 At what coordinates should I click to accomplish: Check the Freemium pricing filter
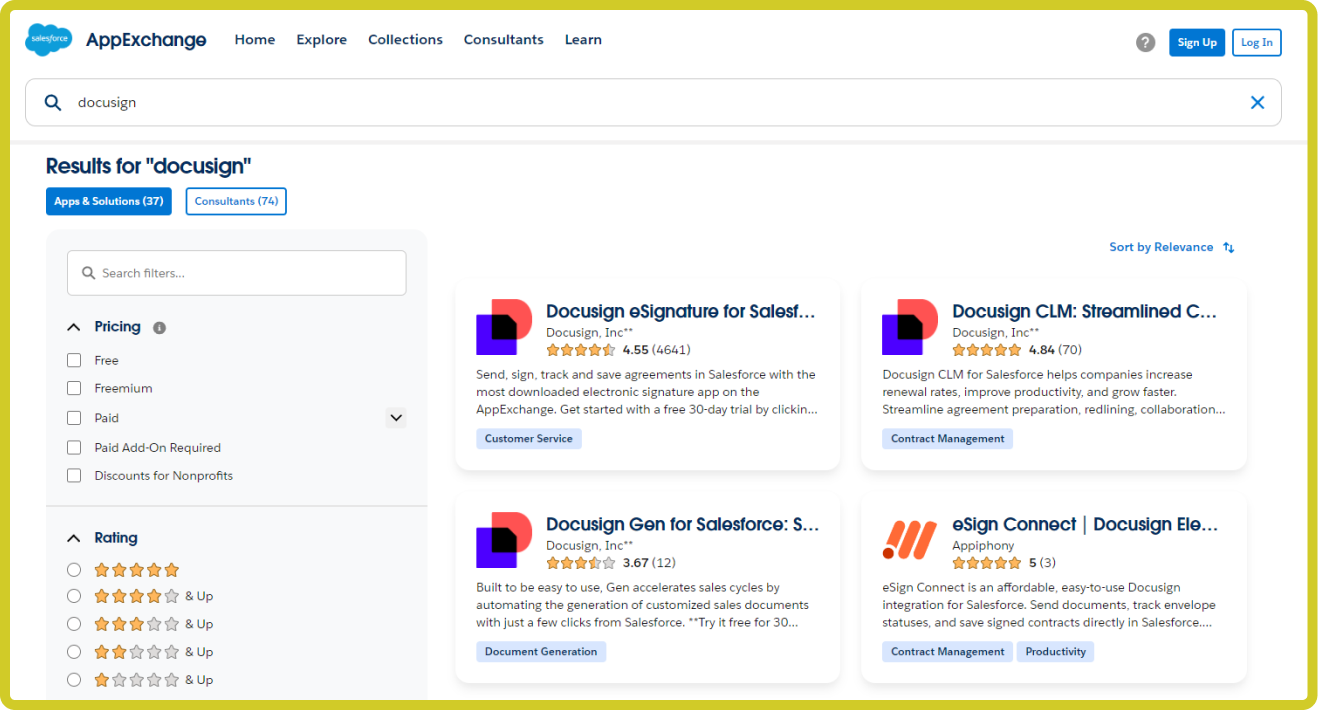click(x=74, y=388)
